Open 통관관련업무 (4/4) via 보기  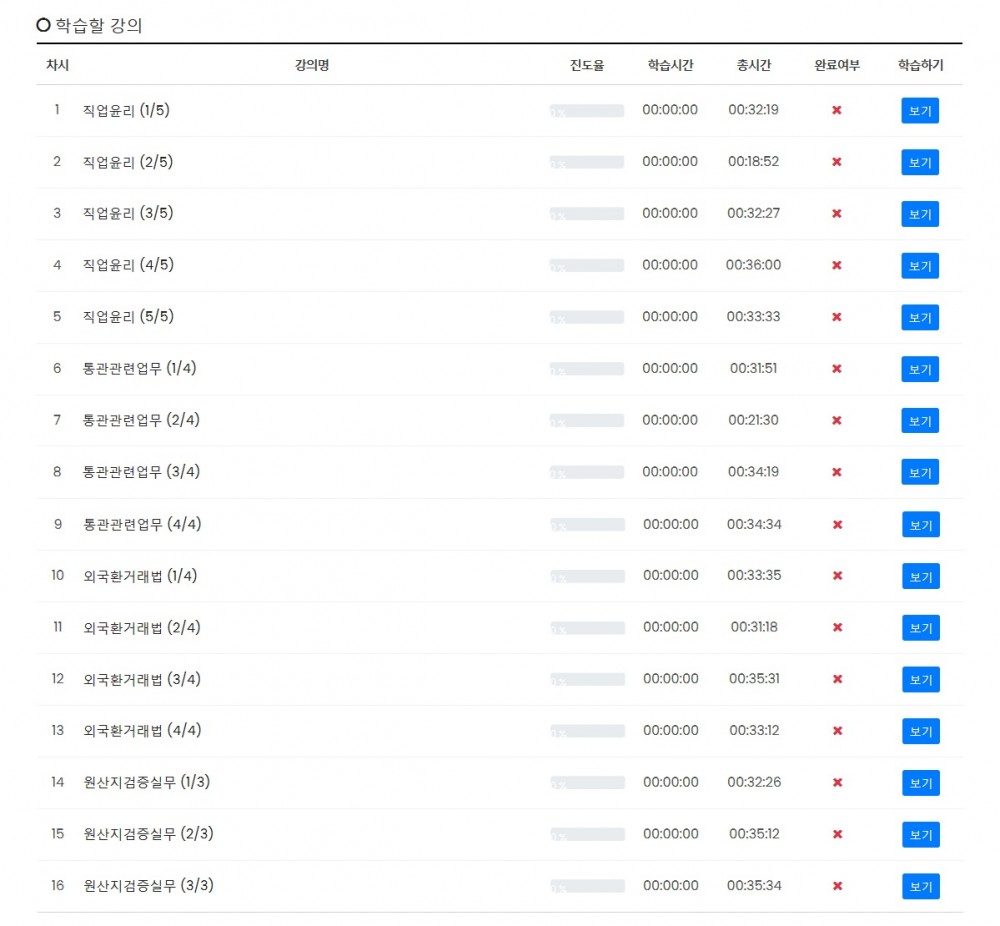920,524
